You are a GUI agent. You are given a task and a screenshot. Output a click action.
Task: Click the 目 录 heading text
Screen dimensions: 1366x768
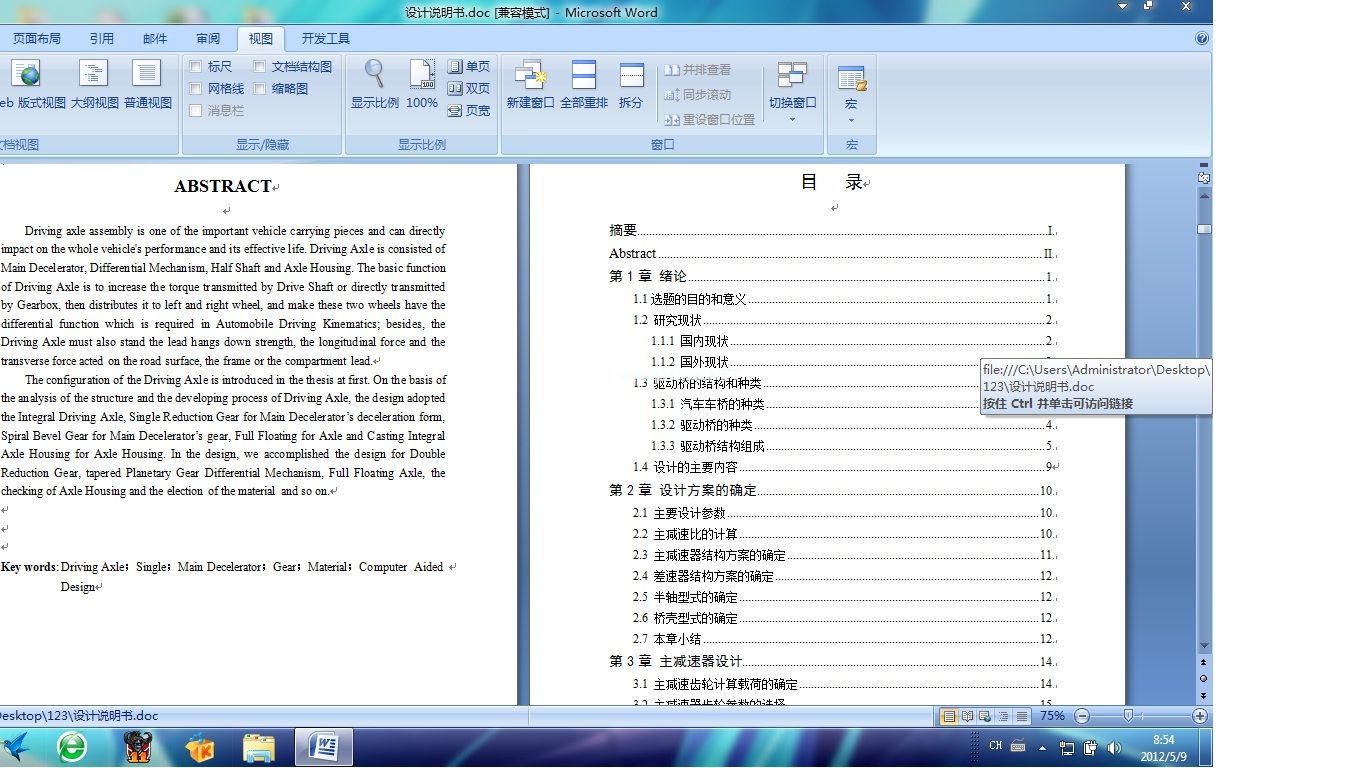[x=832, y=182]
